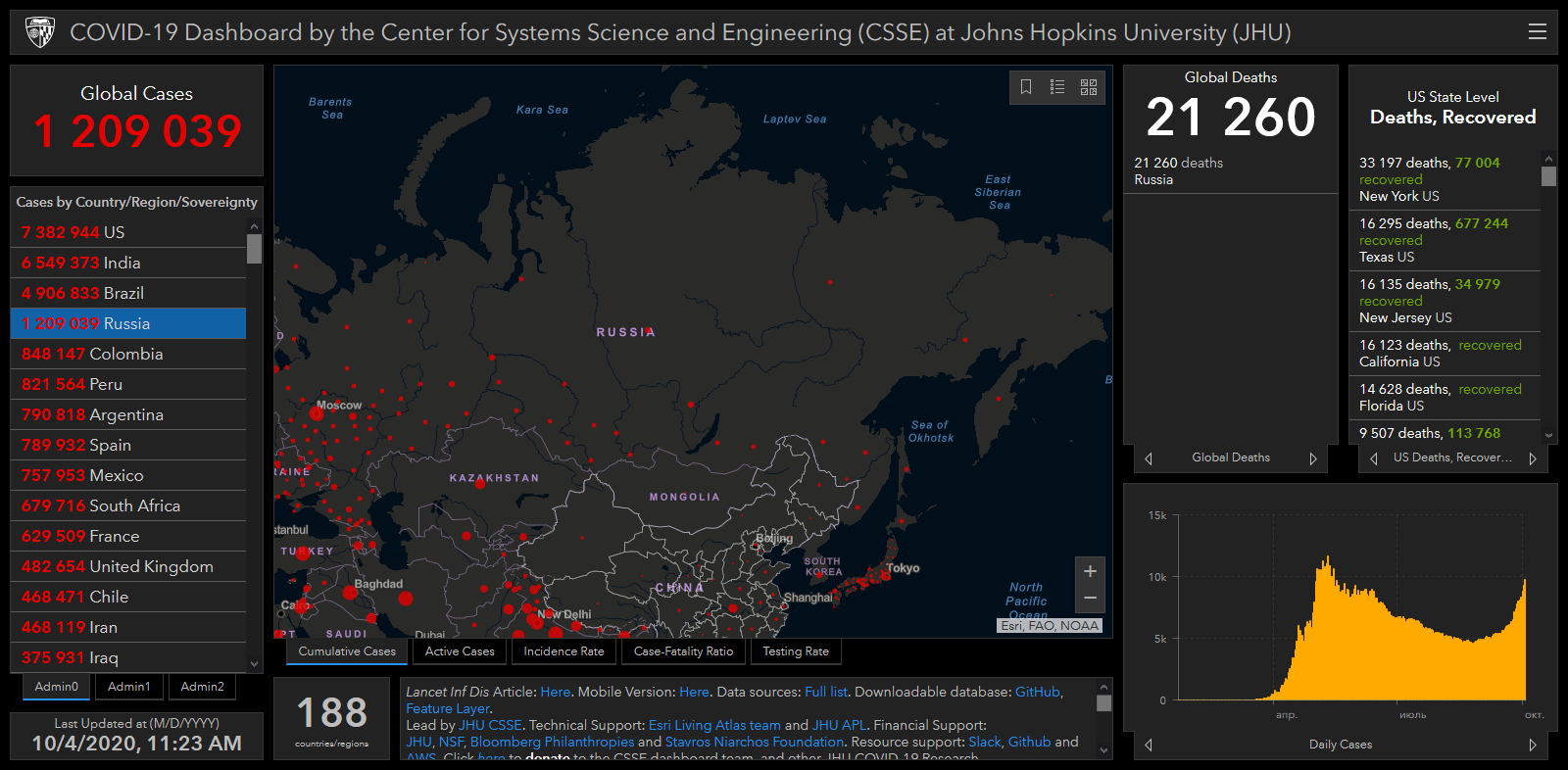1568x770 pixels.
Task: Select Iran in country list
Action: pyautogui.click(x=128, y=627)
